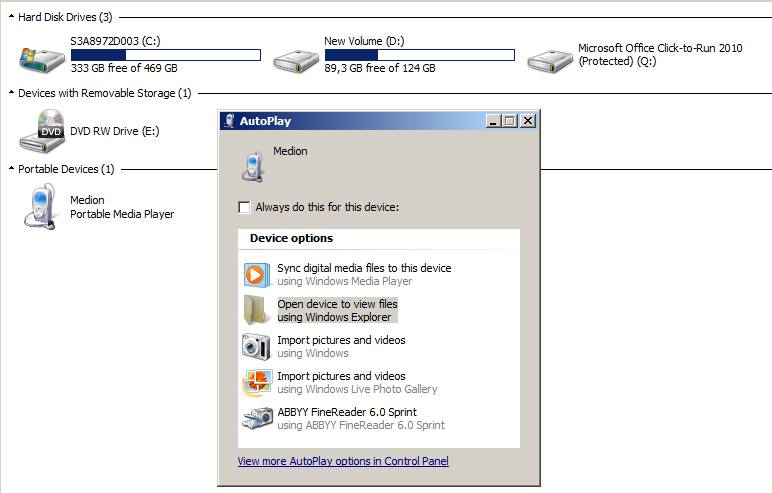The image size is (772, 493).
Task: Click the C: drive capacity bar
Action: click(166, 55)
